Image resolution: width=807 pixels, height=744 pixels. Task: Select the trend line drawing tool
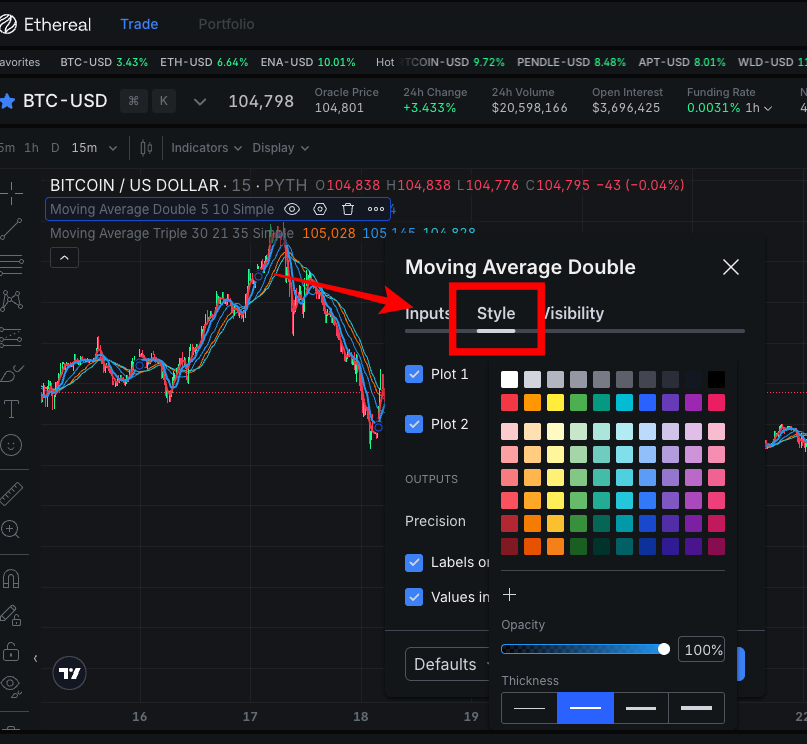11,229
